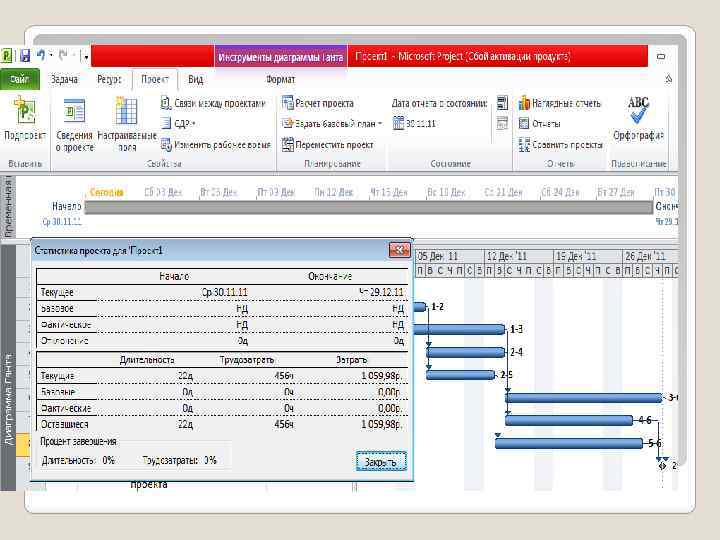720x540 pixels.
Task: Click the Microsoft Project application icon
Action: click(x=6, y=56)
